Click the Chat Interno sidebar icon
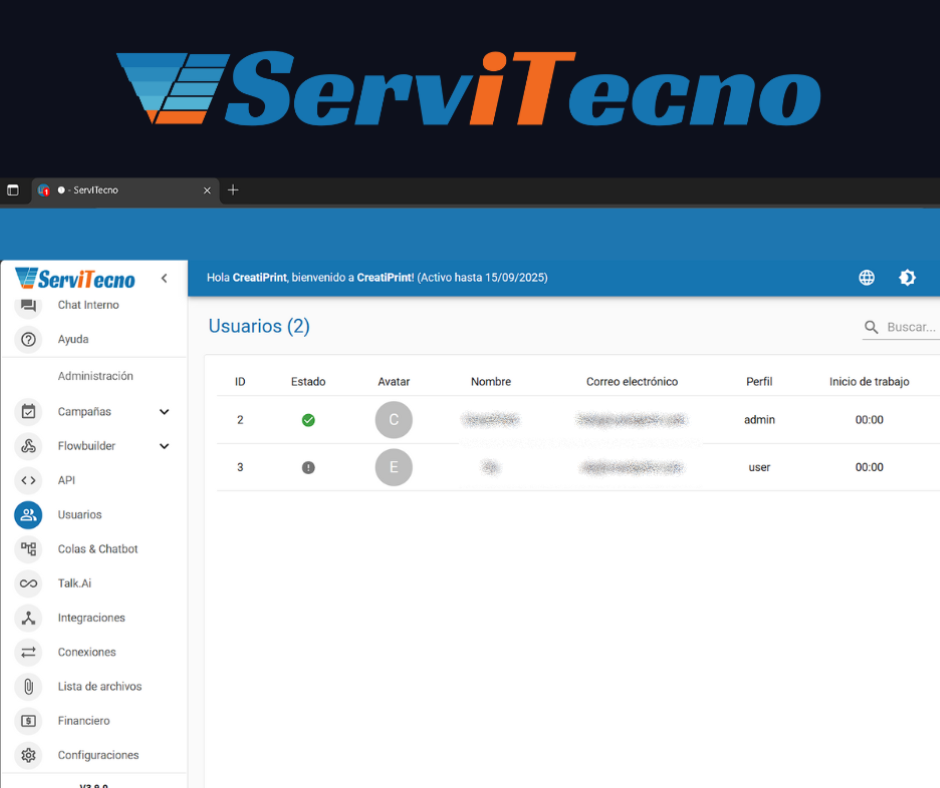The image size is (940, 788). (28, 306)
